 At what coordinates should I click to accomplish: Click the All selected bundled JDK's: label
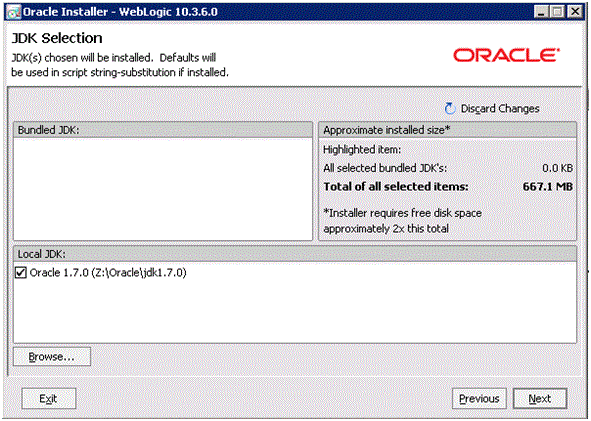click(385, 168)
